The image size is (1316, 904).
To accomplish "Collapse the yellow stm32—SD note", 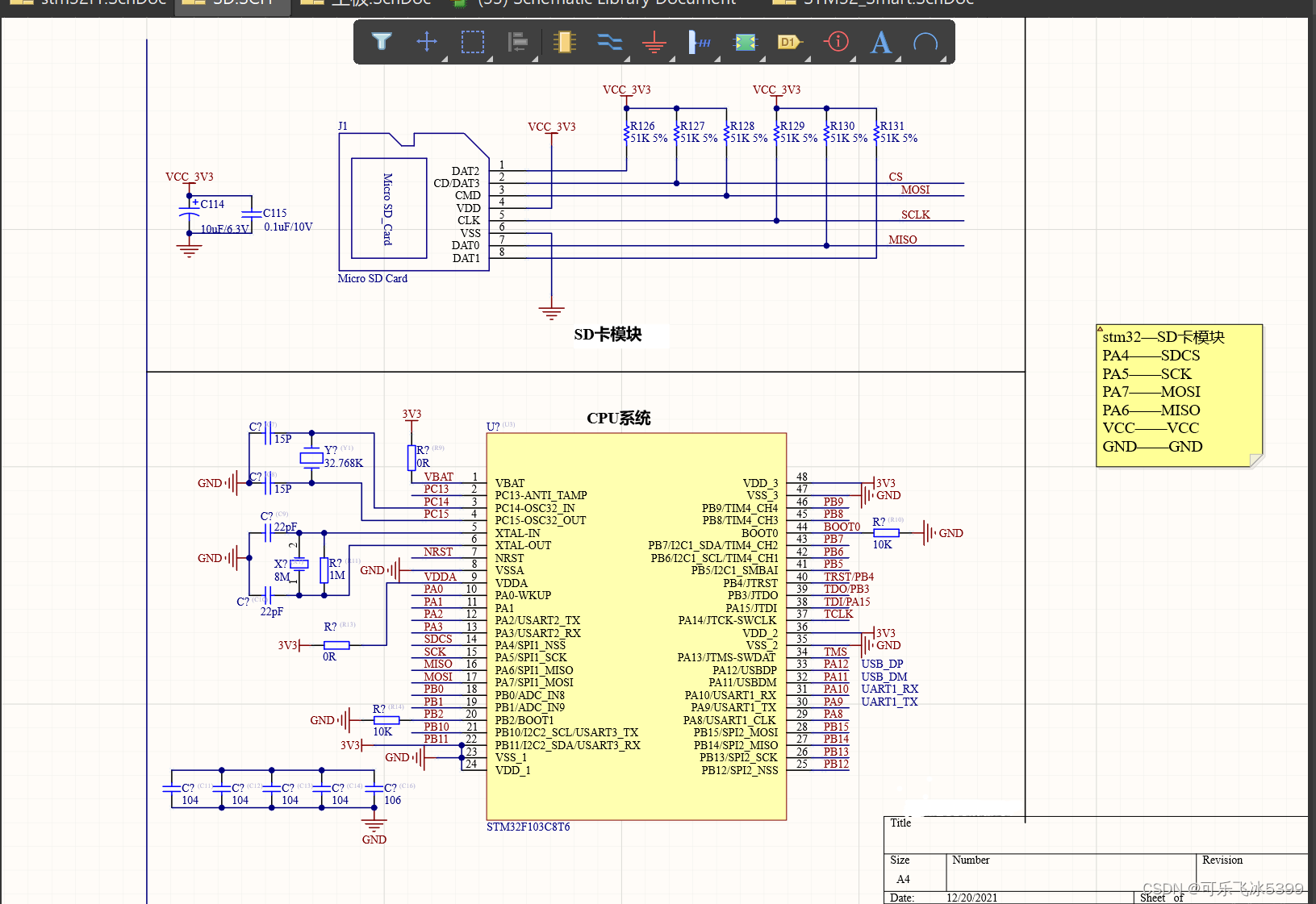I will 1100,329.
